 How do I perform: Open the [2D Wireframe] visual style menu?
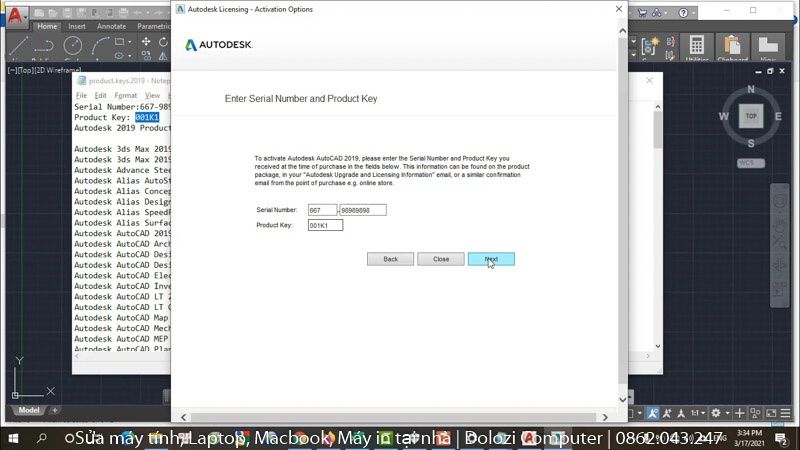click(58, 70)
